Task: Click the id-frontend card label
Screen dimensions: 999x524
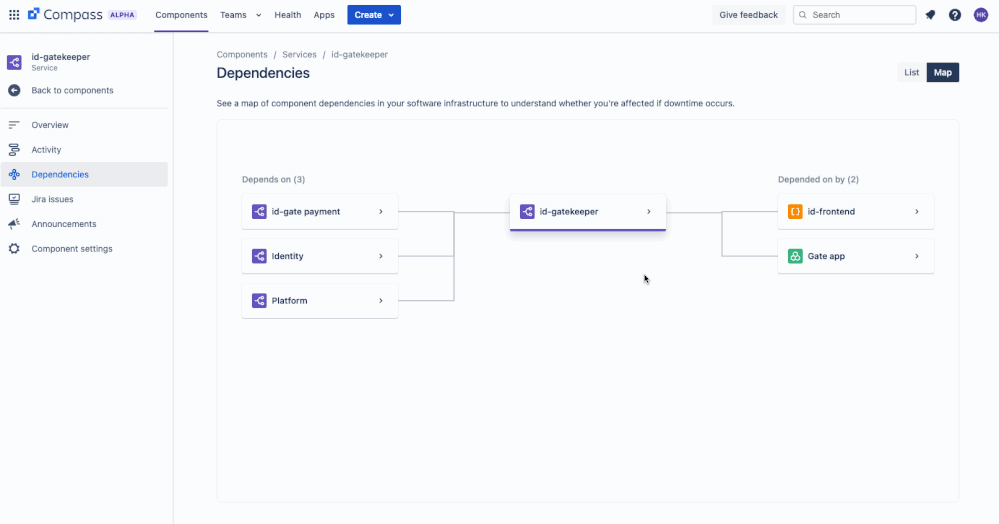Action: point(831,212)
